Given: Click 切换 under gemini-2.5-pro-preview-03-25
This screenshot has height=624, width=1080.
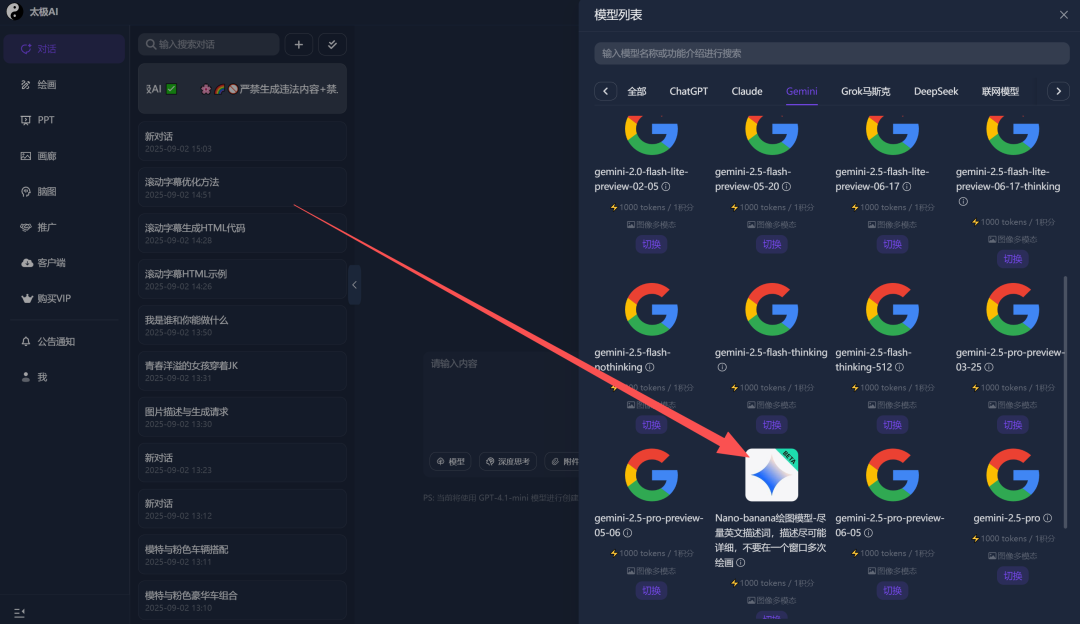Looking at the screenshot, I should (1012, 425).
